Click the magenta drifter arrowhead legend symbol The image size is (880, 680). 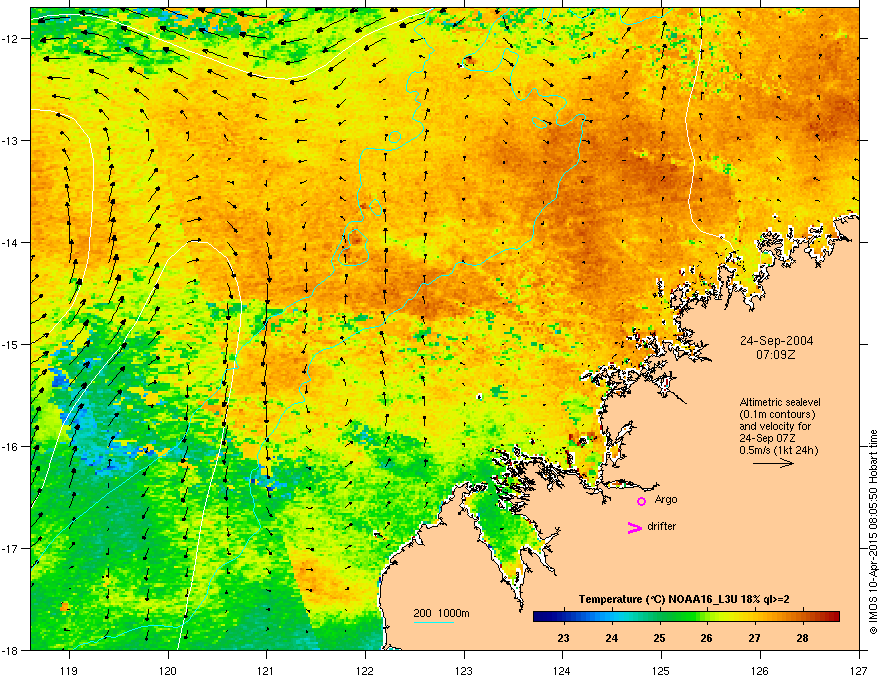click(x=635, y=527)
